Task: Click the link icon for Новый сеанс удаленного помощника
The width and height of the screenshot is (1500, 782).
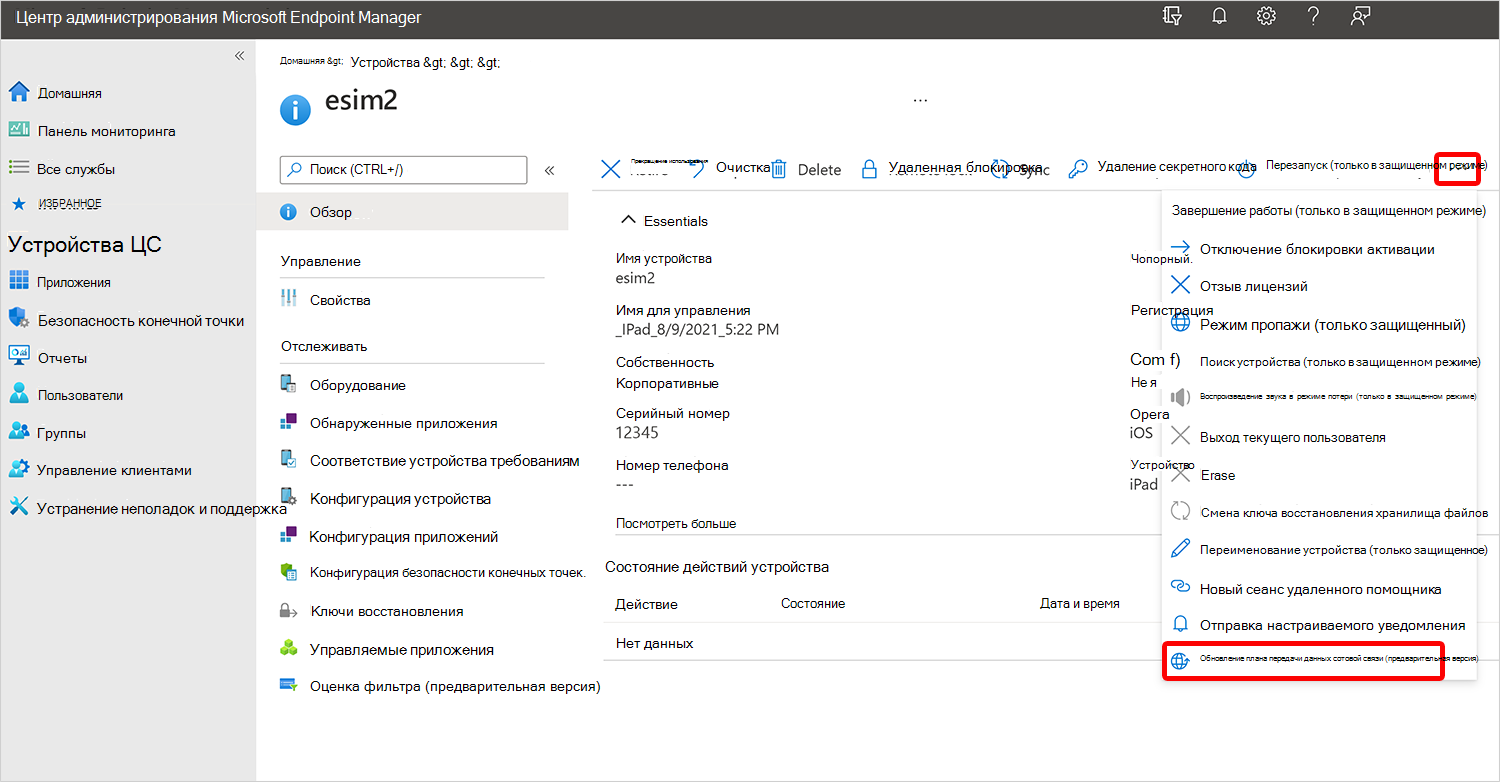Action: [1181, 587]
